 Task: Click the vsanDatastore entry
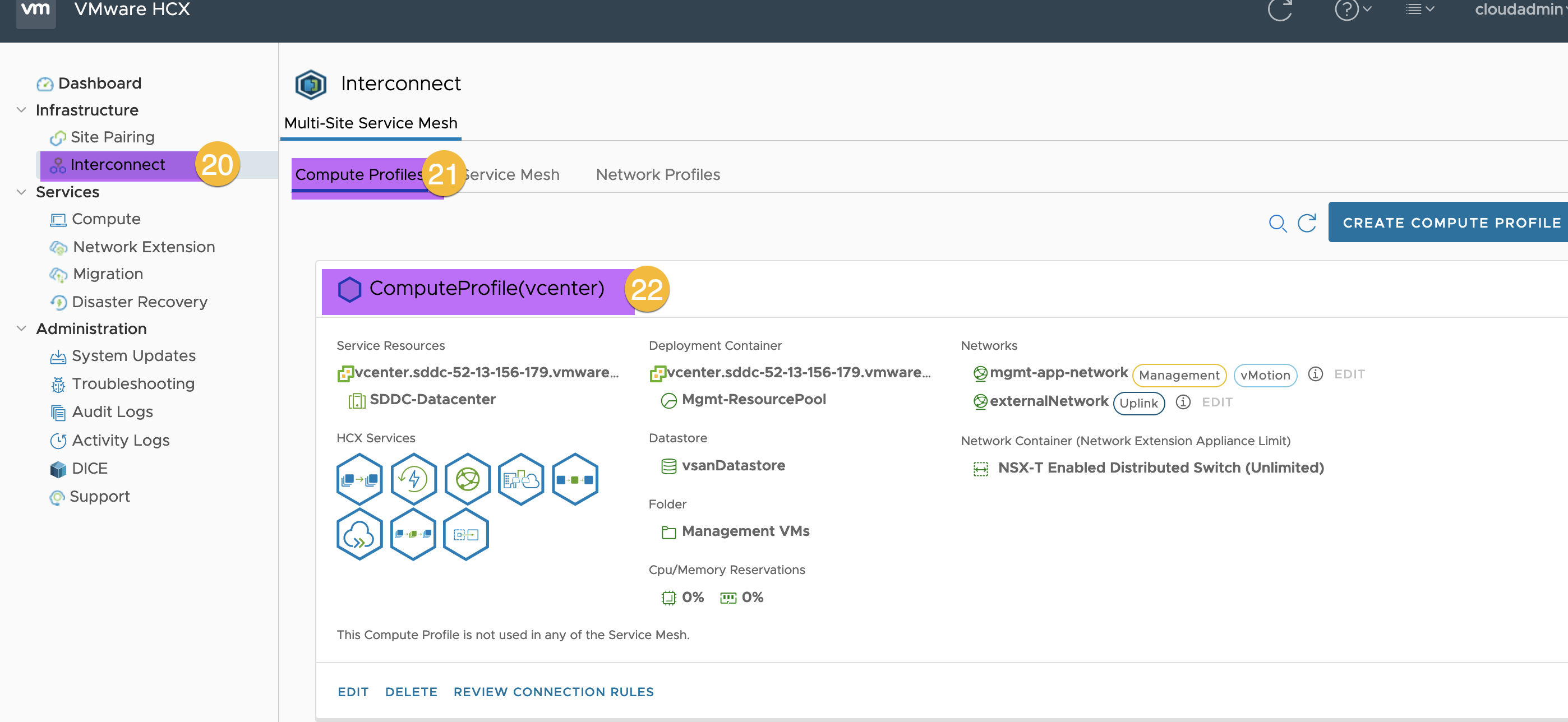pos(723,466)
